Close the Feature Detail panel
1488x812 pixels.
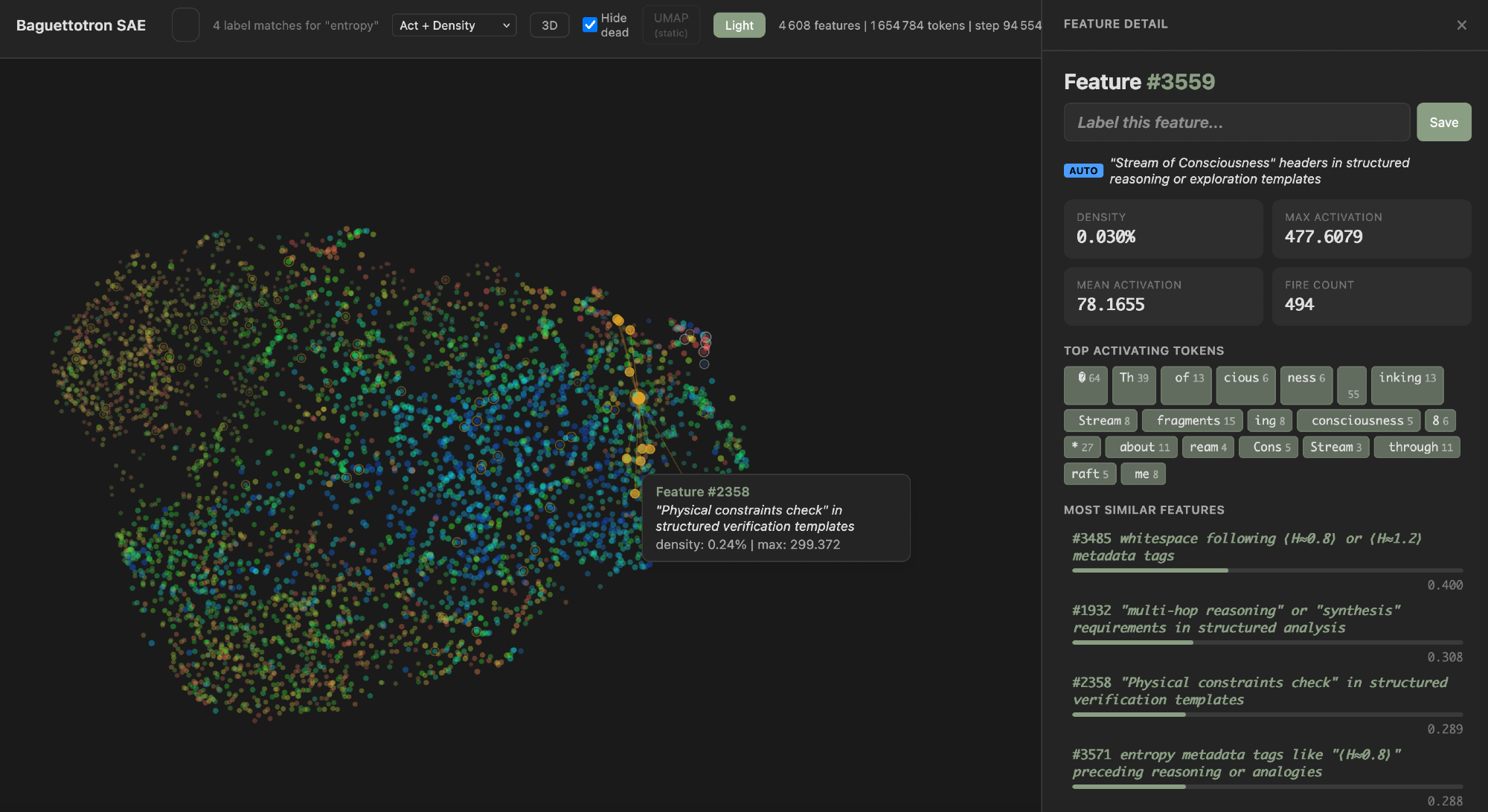click(1461, 25)
